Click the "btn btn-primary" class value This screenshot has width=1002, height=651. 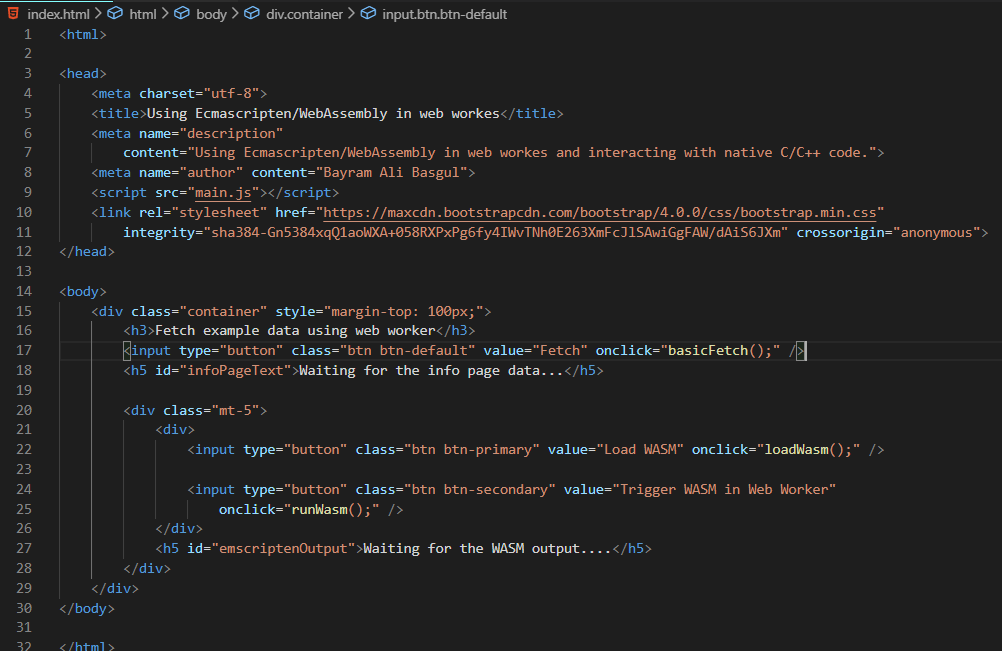pyautogui.click(x=472, y=449)
